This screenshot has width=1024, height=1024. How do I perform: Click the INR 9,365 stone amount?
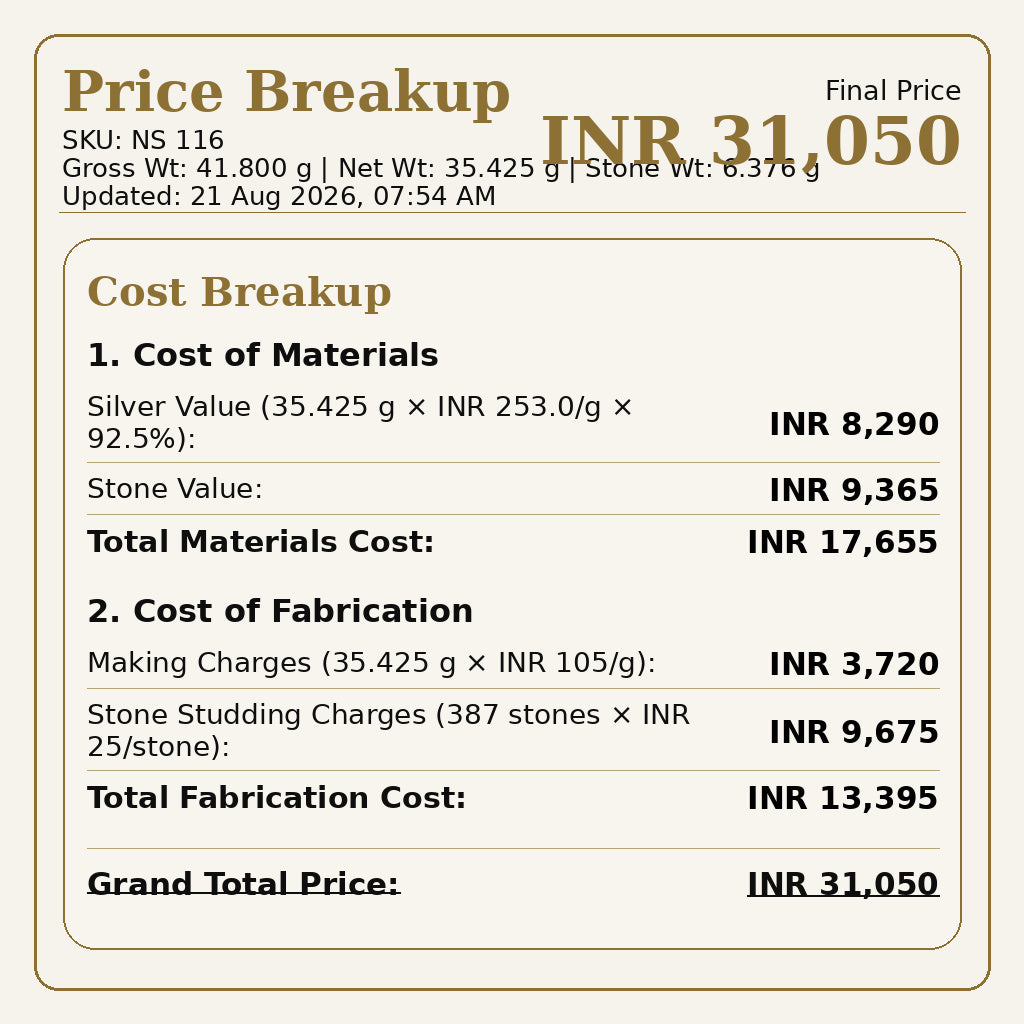pyautogui.click(x=854, y=490)
